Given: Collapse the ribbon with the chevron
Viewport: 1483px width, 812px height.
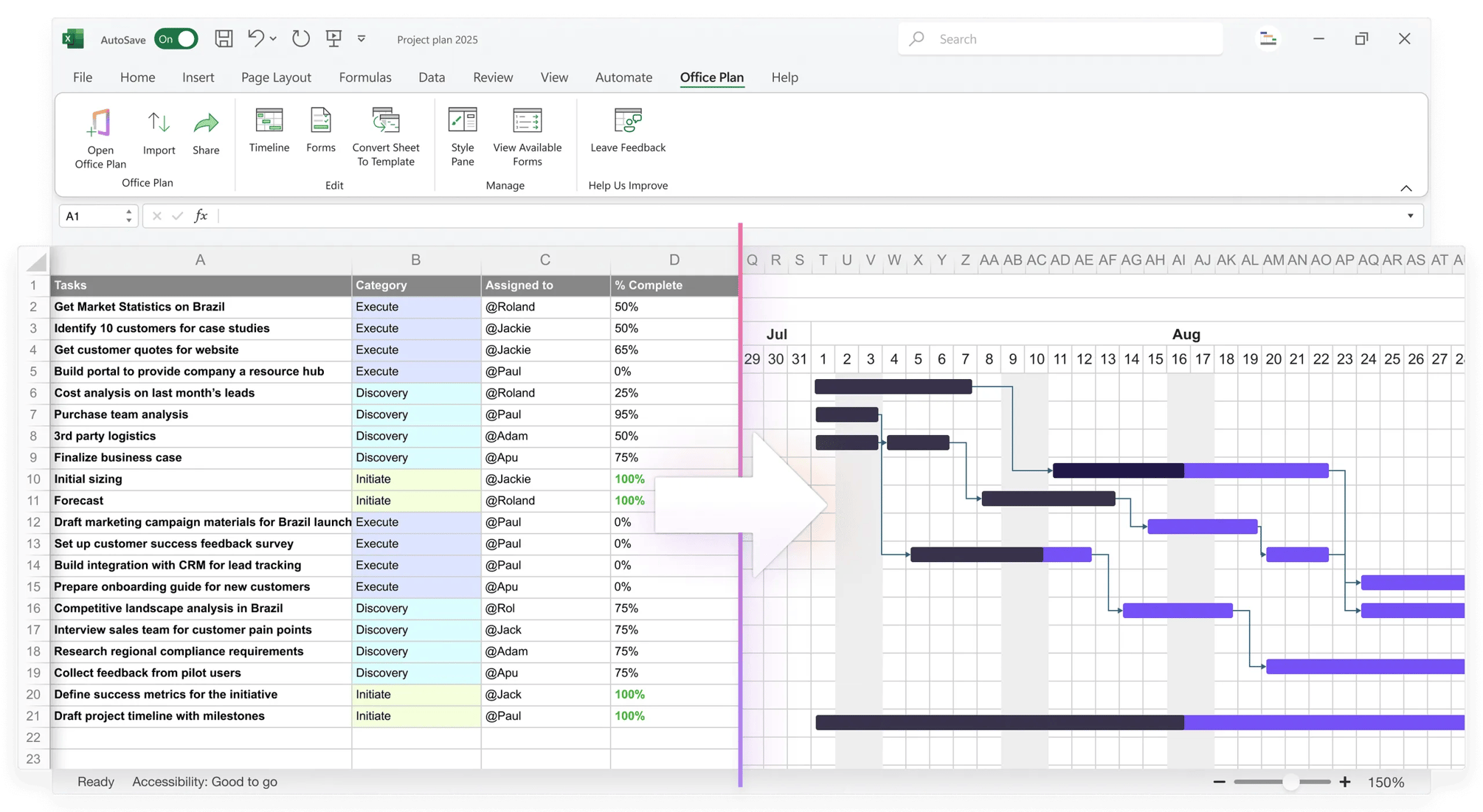Looking at the screenshot, I should pos(1406,188).
